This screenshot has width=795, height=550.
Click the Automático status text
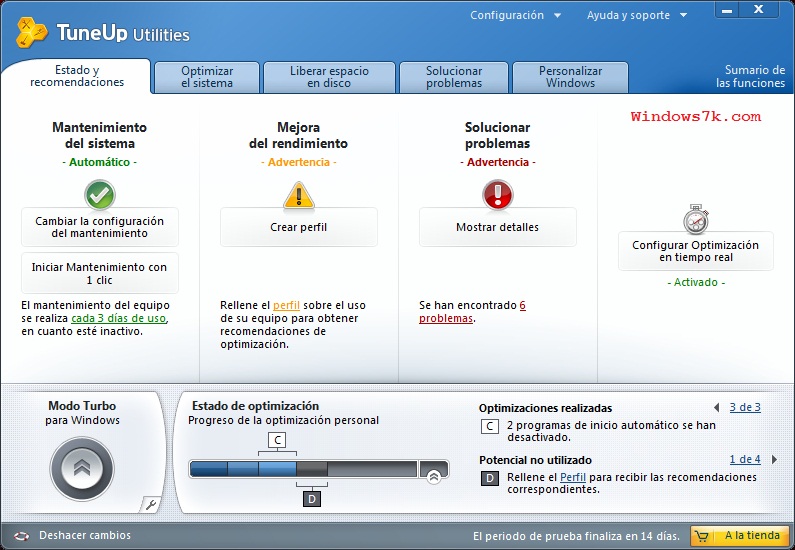[99, 162]
